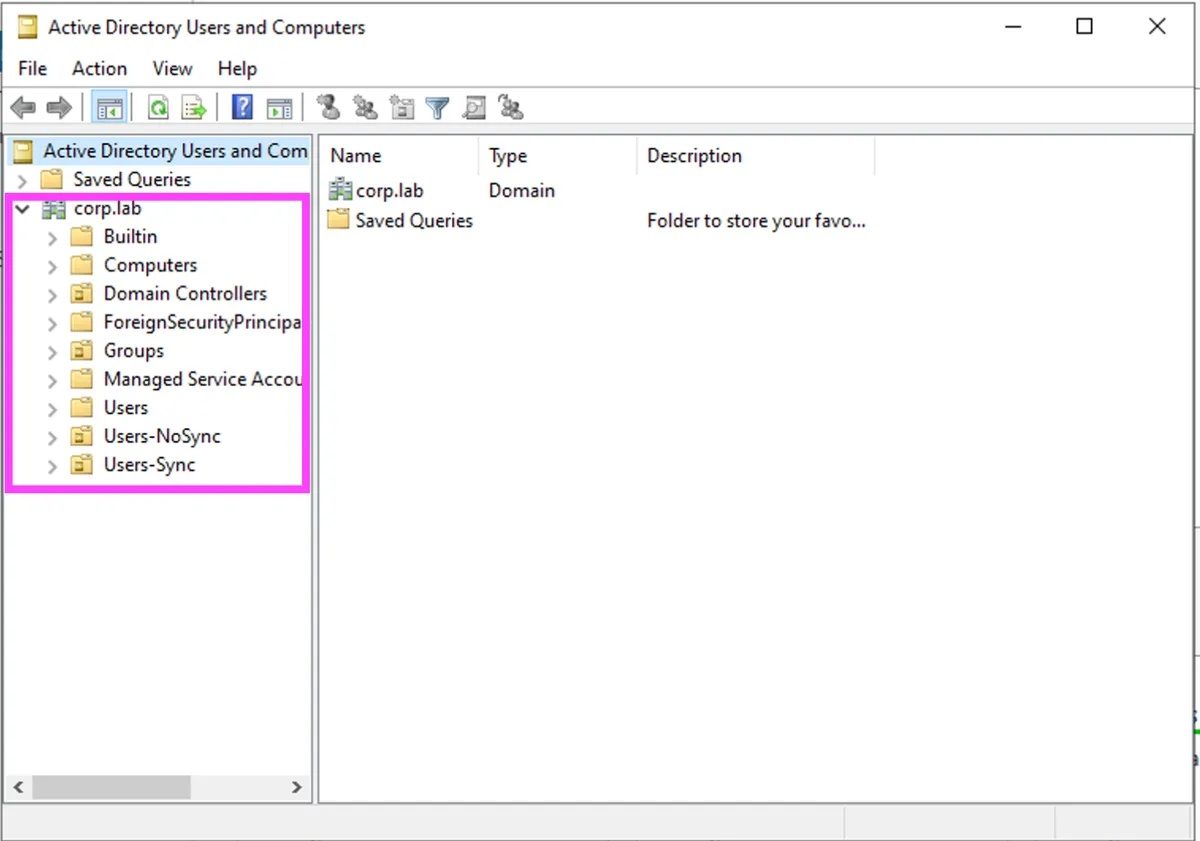Click the funnel Filter Options icon

(437, 108)
